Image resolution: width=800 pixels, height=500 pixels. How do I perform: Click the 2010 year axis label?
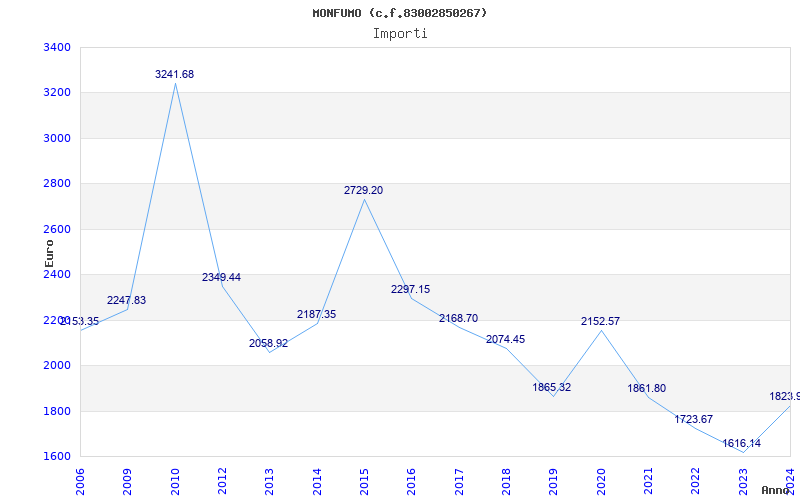coord(175,481)
